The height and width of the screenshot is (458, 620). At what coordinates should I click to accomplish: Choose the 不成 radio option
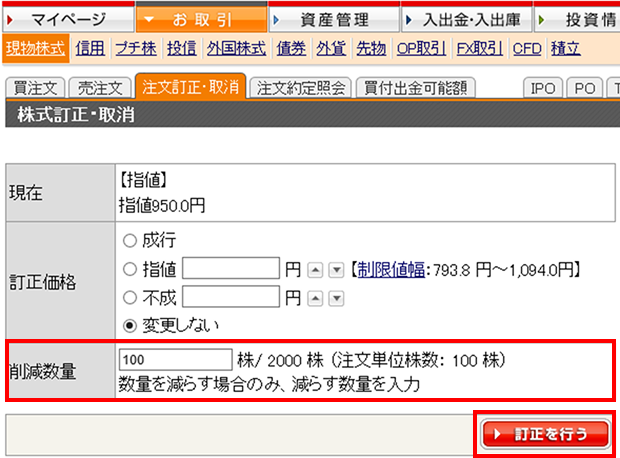(129, 297)
